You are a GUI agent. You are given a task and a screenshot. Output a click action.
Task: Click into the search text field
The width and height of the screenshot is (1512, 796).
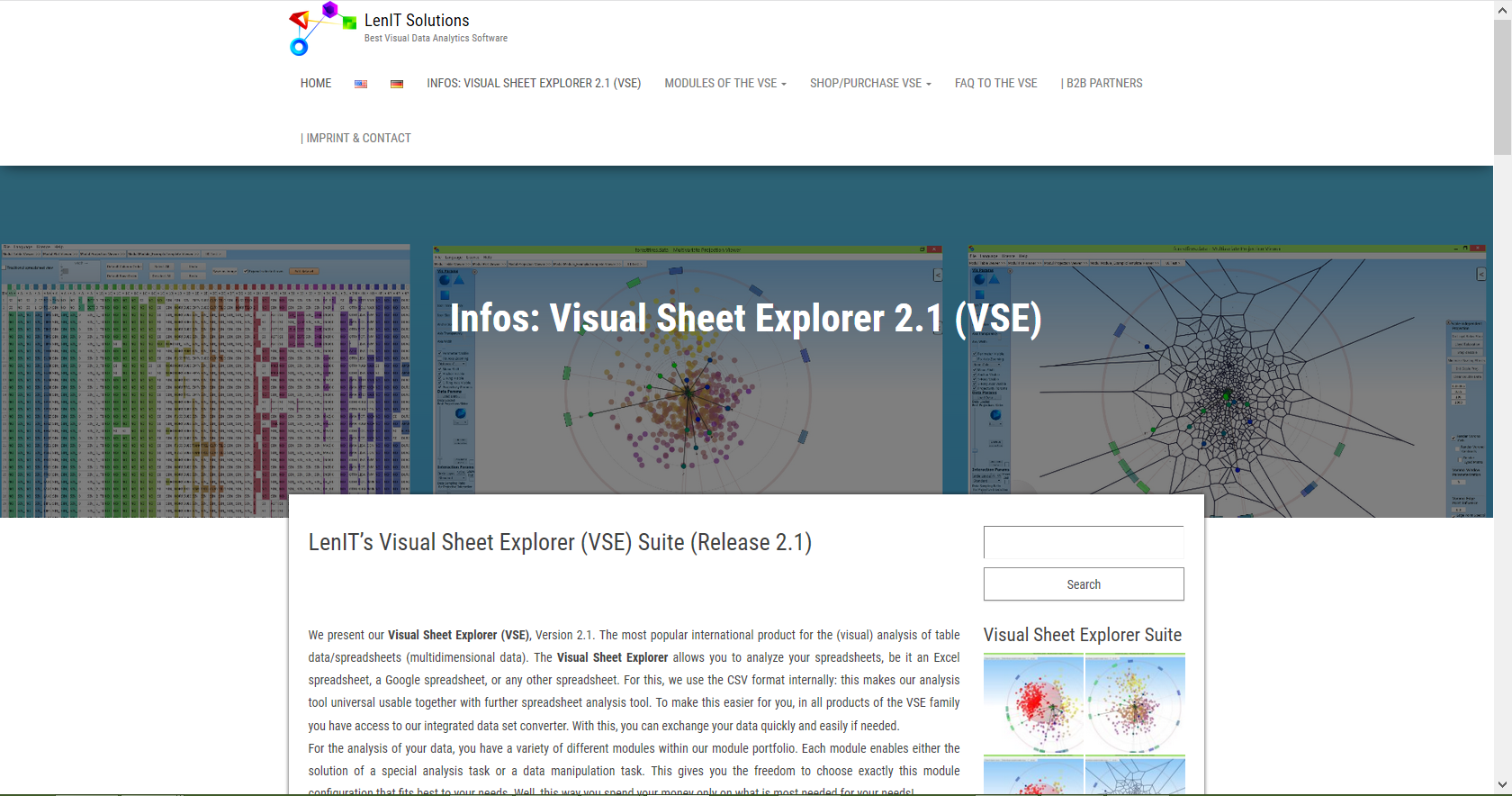[x=1083, y=543]
